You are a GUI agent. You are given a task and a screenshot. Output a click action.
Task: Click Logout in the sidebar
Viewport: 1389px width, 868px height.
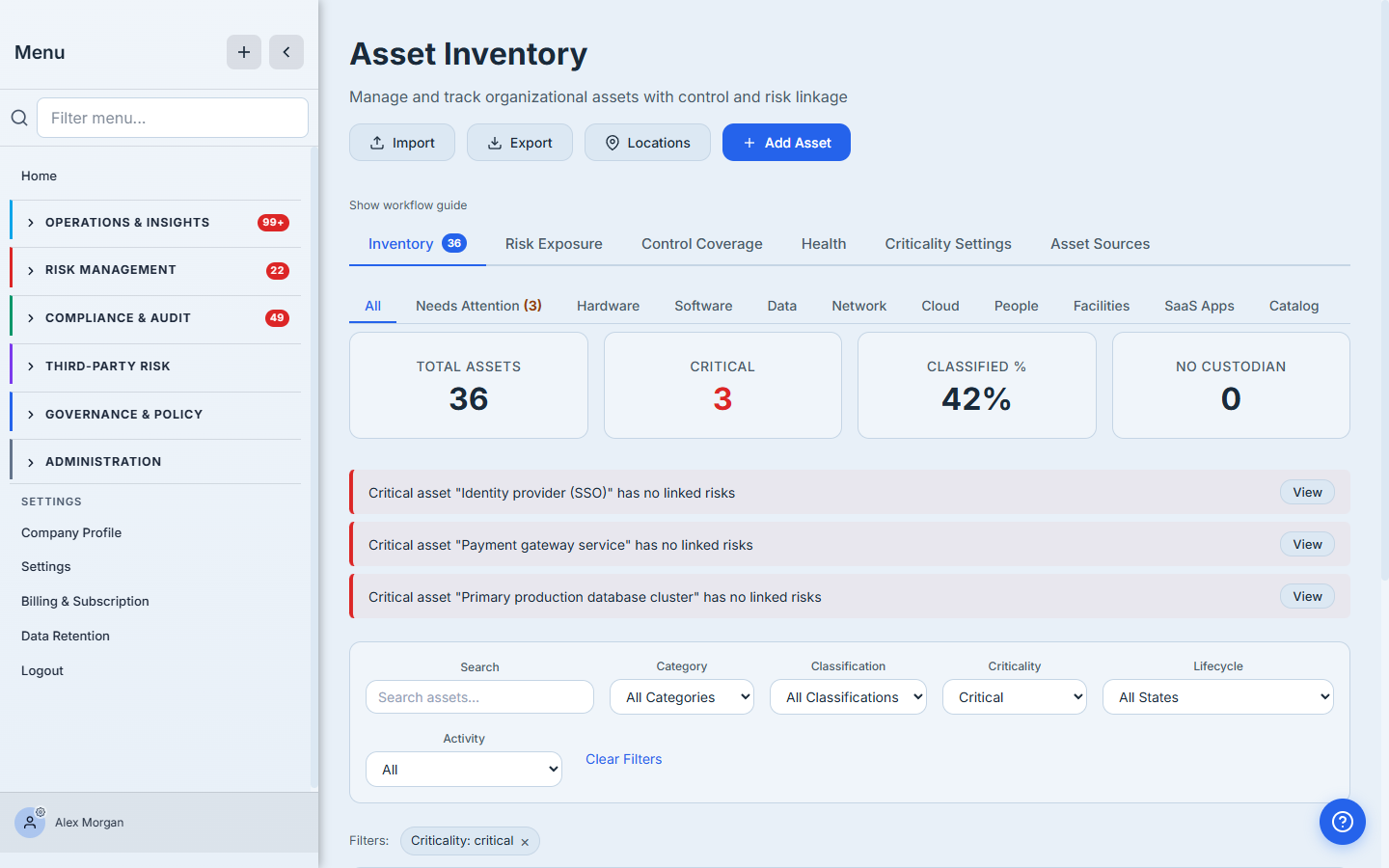(x=42, y=671)
